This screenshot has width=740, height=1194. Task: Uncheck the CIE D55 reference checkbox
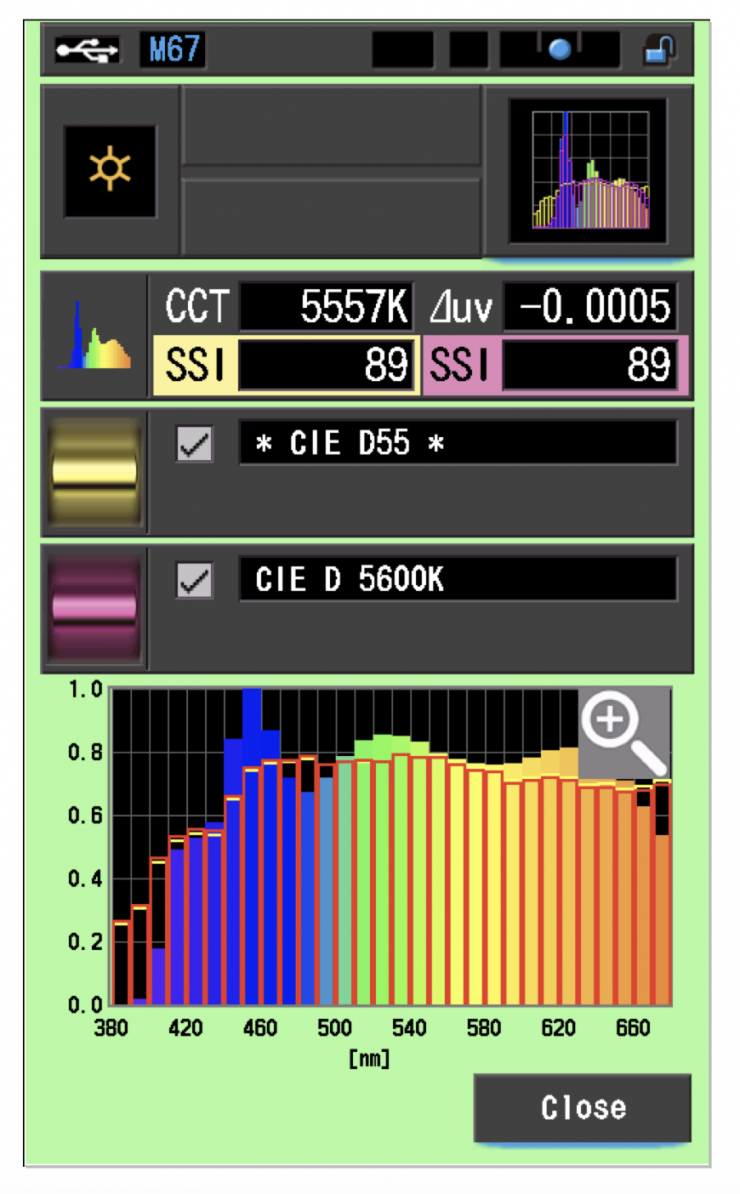pos(194,443)
